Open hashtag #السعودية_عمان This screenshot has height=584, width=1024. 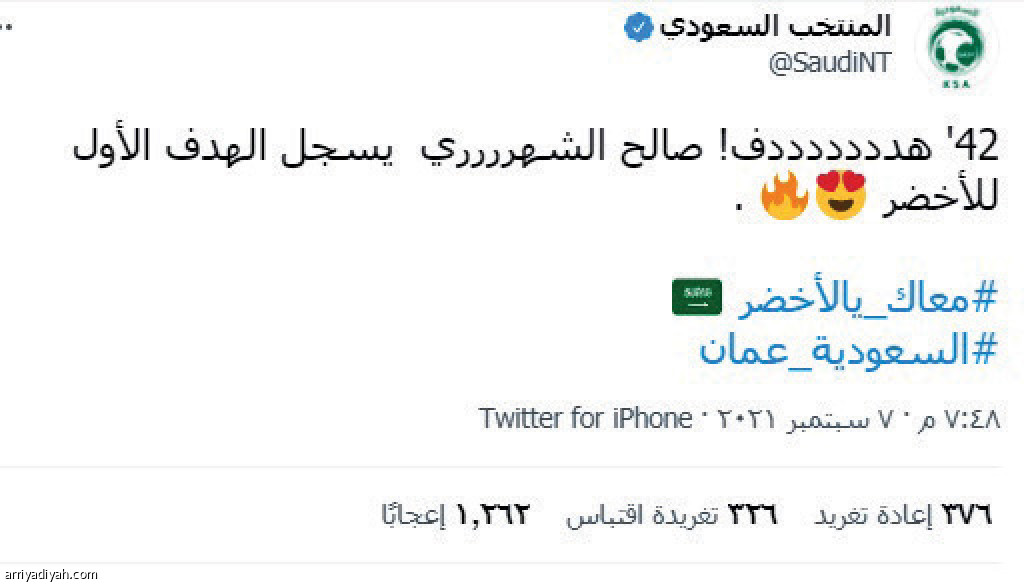tap(848, 348)
